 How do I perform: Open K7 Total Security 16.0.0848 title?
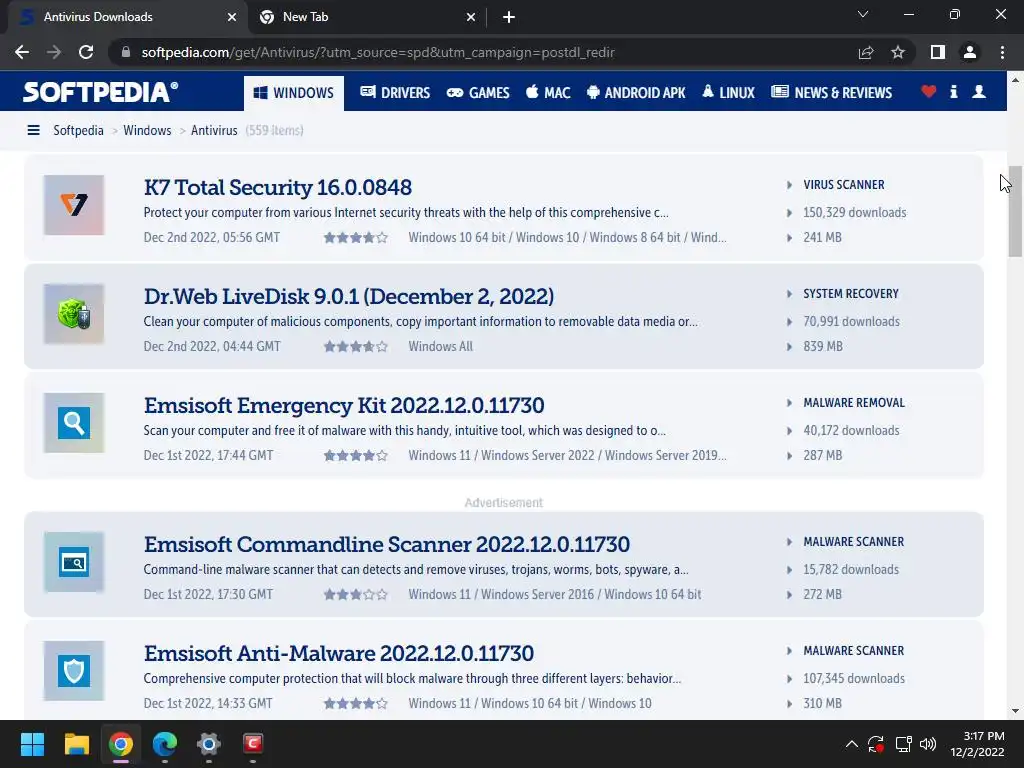[278, 187]
